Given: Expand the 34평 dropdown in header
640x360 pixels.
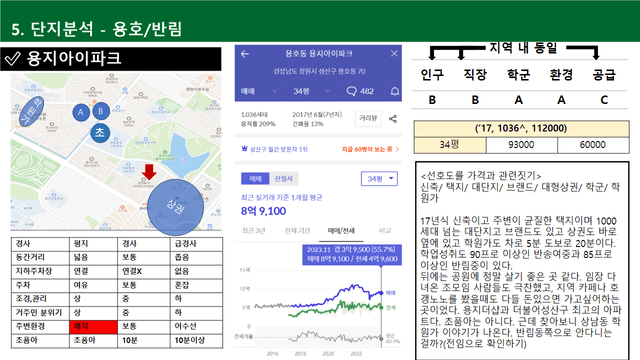Looking at the screenshot, I should tap(311, 91).
